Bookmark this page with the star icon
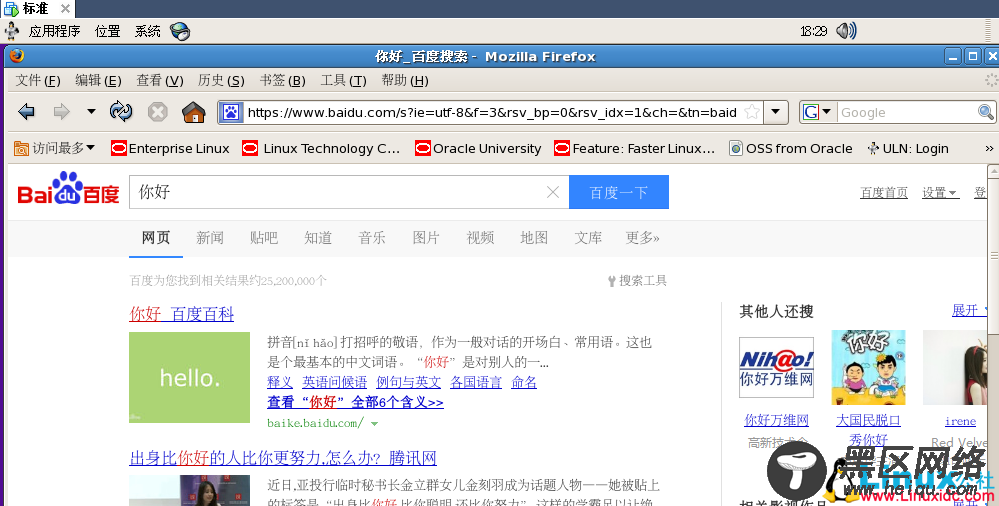Viewport: 999px width, 506px height. (752, 112)
